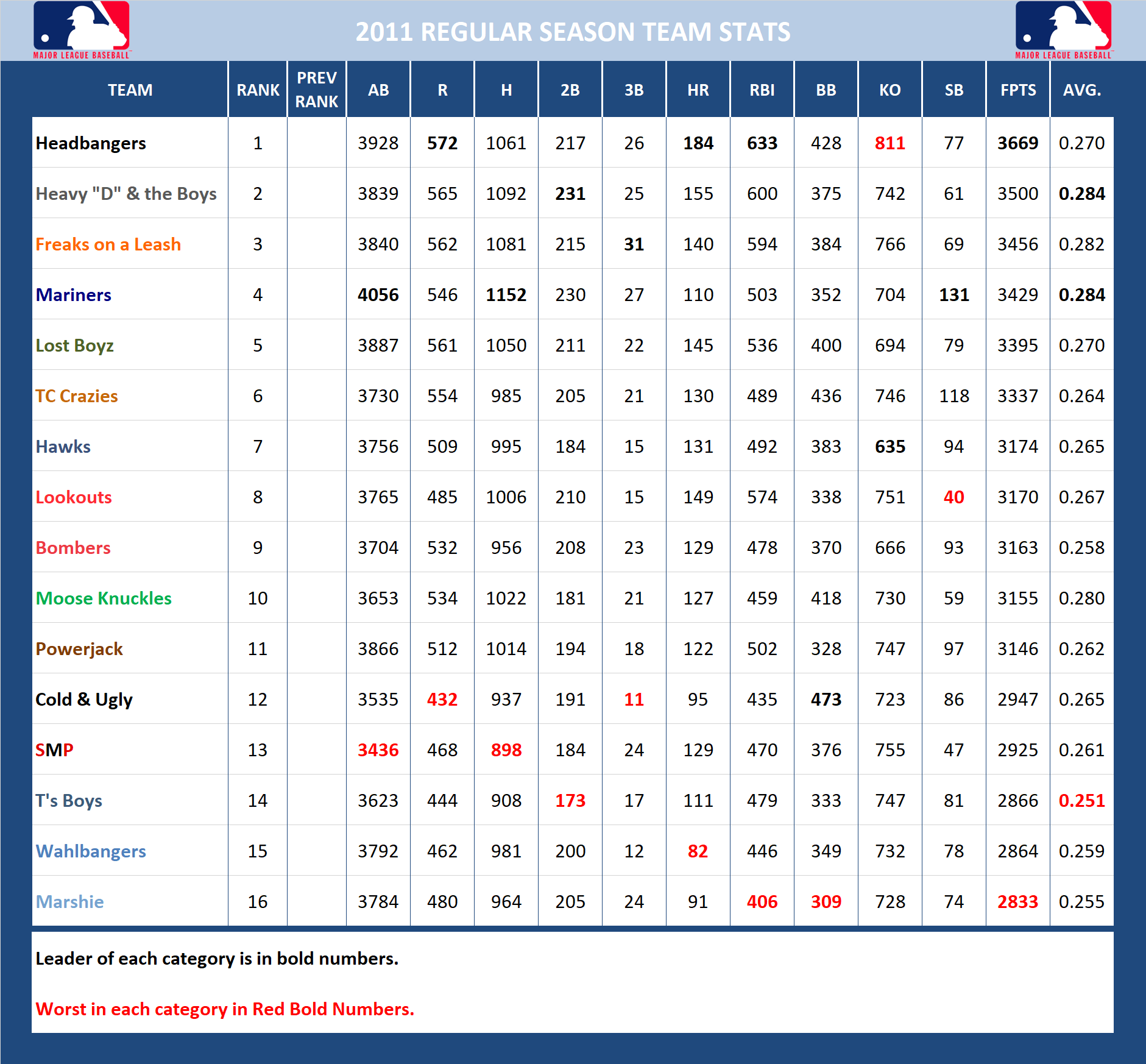Select the Wahlbangers team entry

click(x=91, y=851)
